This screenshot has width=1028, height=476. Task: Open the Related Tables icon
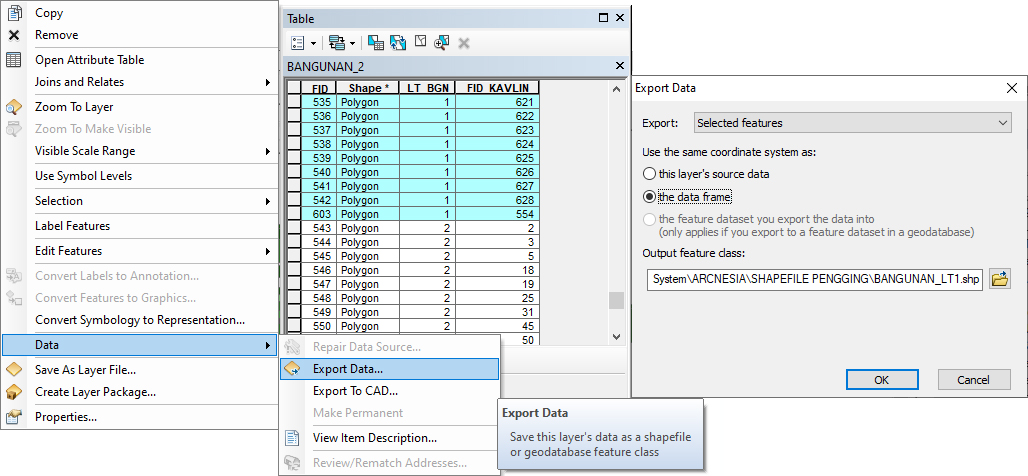[x=337, y=43]
